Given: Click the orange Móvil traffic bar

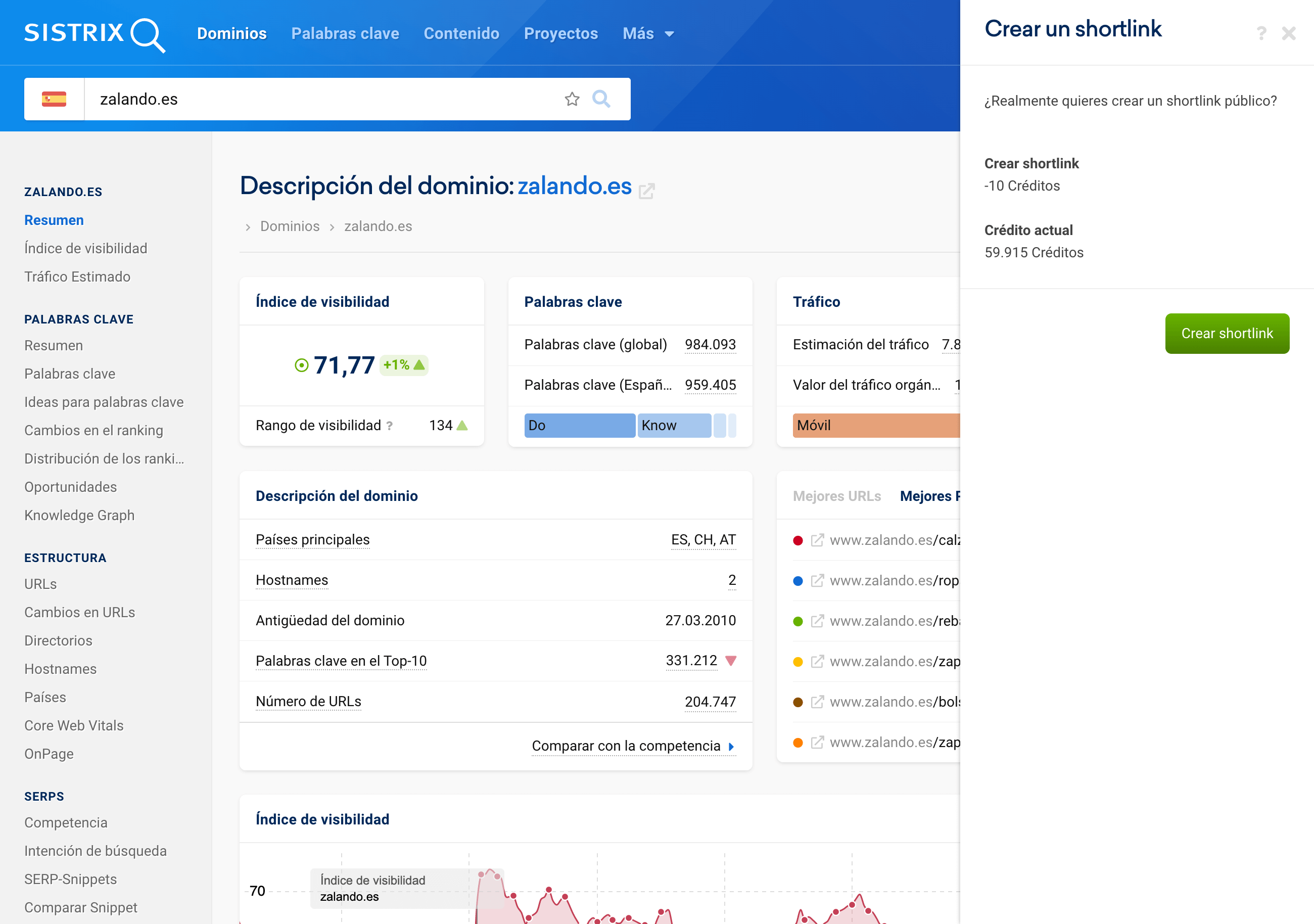Looking at the screenshot, I should point(875,426).
